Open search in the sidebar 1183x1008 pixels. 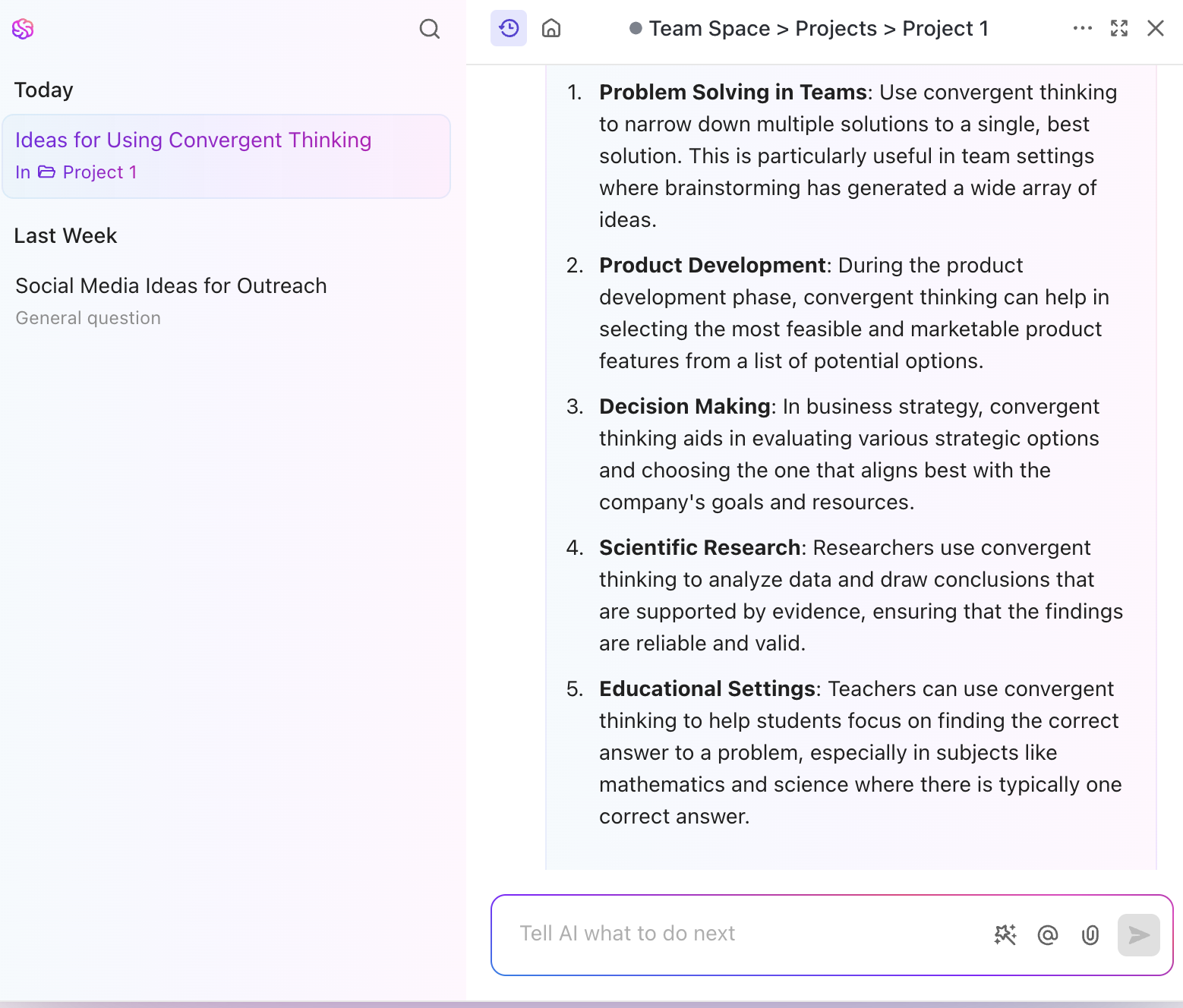(x=430, y=29)
